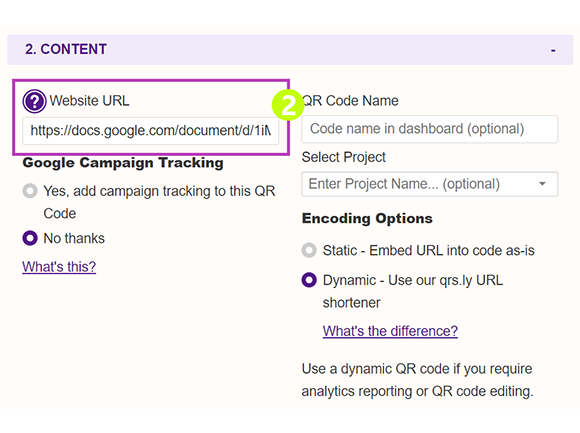Click the "Website URL" label text

pos(90,101)
